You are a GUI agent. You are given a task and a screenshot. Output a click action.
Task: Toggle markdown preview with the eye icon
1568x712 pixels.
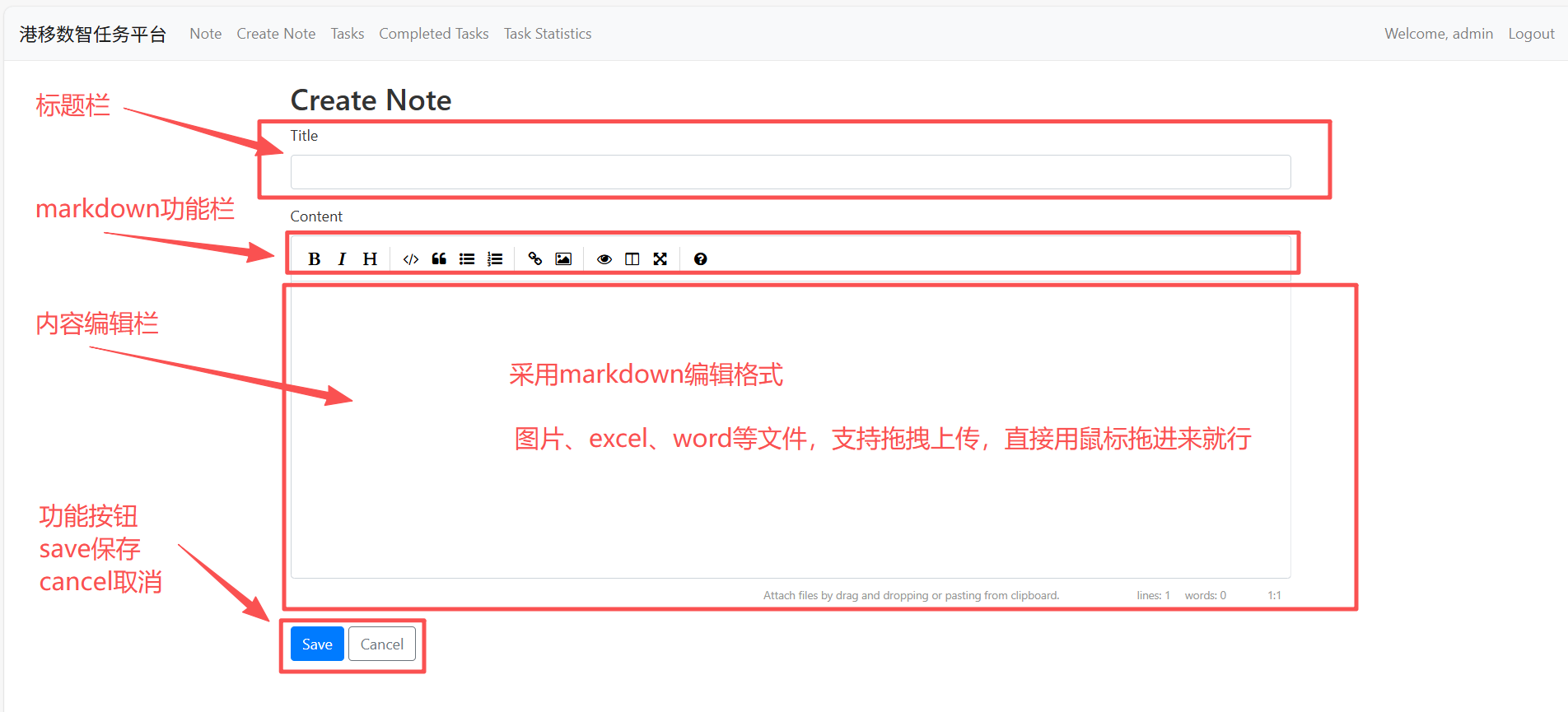pyautogui.click(x=604, y=259)
